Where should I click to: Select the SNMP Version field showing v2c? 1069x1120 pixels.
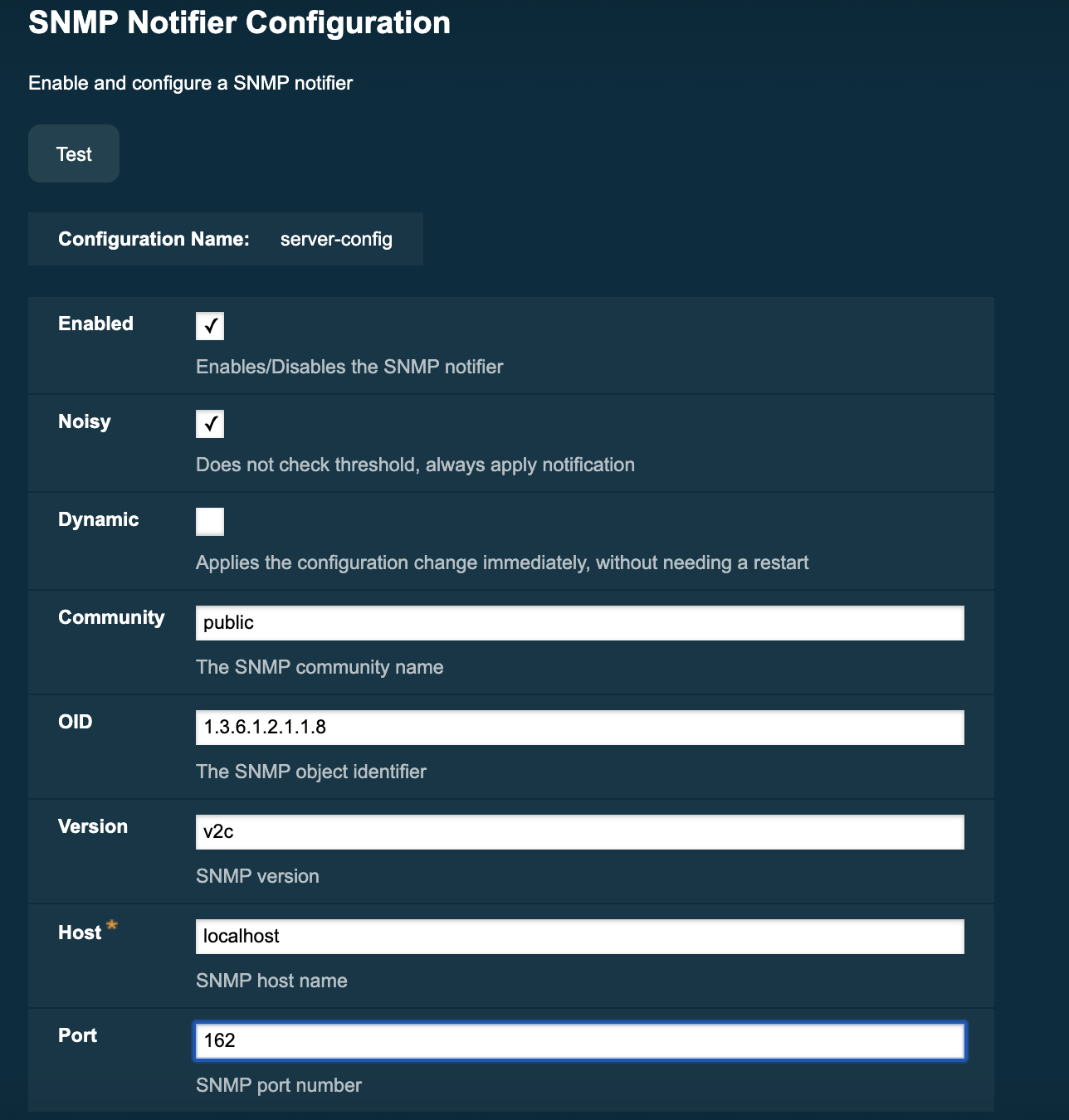(x=579, y=831)
